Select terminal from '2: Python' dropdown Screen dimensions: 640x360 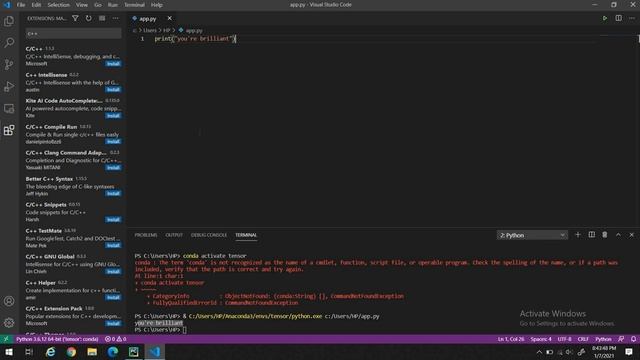(532, 235)
